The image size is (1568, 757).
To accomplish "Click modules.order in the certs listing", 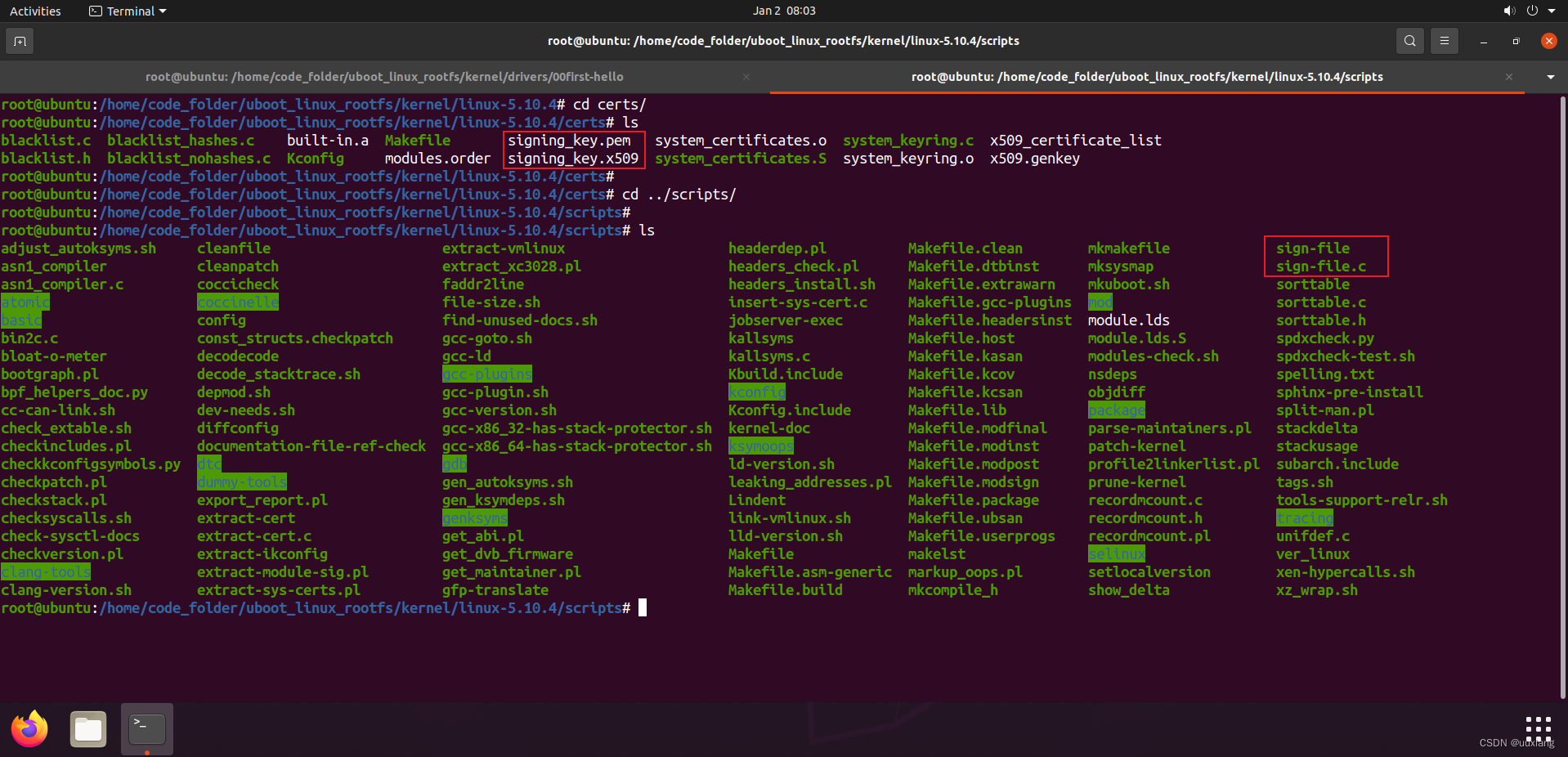I will coord(437,159).
